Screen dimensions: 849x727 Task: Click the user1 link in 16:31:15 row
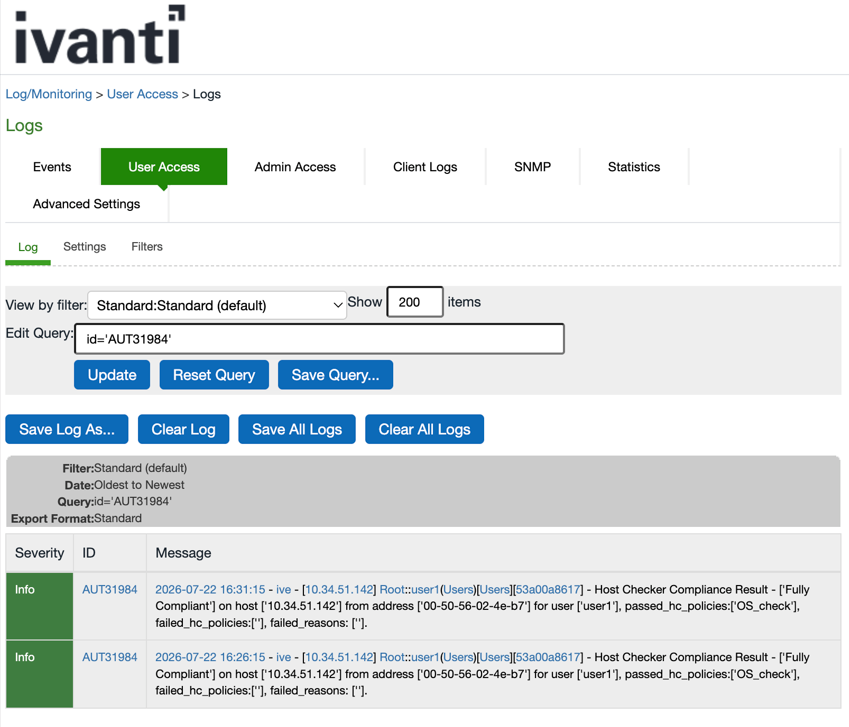tap(425, 590)
